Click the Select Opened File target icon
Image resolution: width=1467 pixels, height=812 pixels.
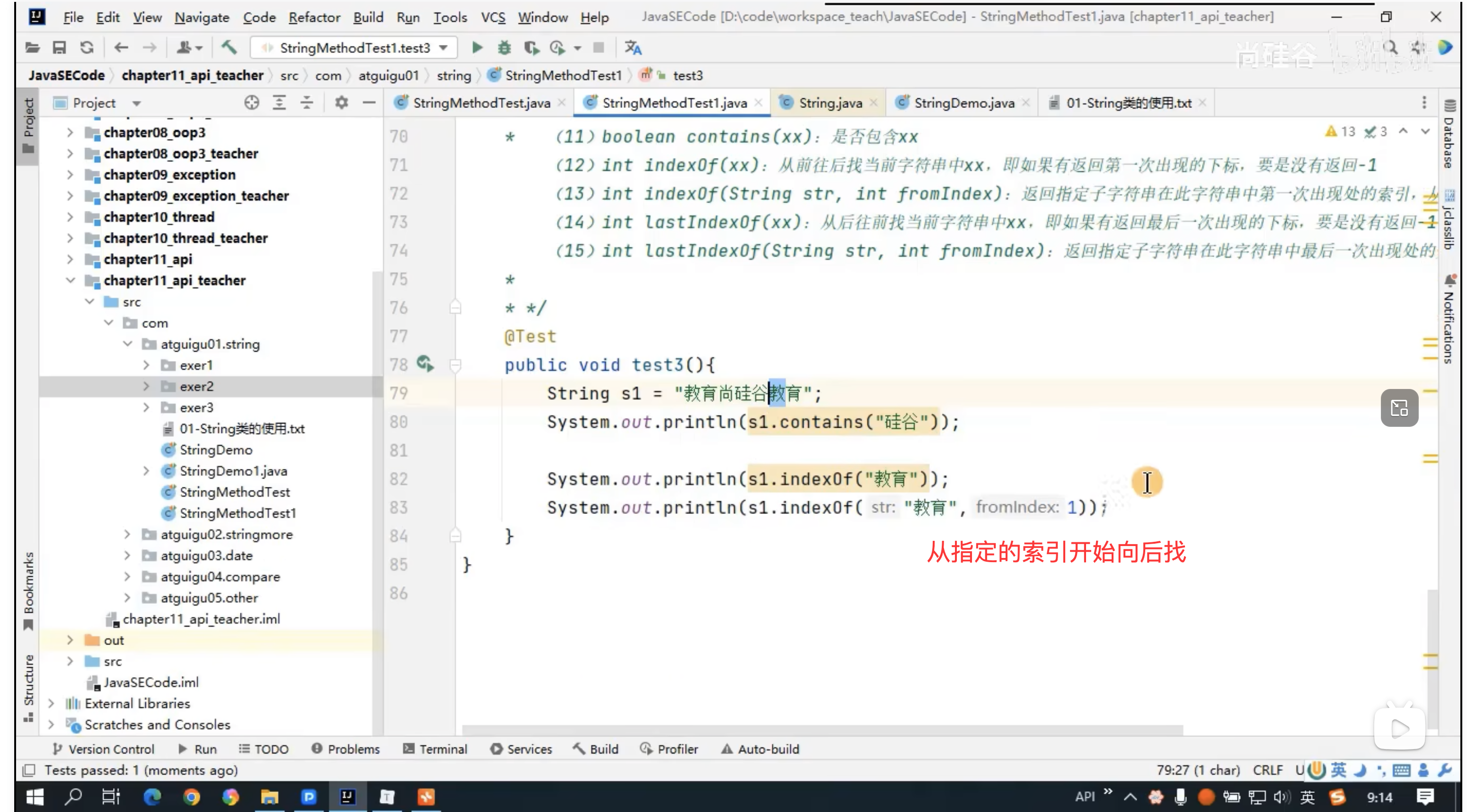[251, 103]
